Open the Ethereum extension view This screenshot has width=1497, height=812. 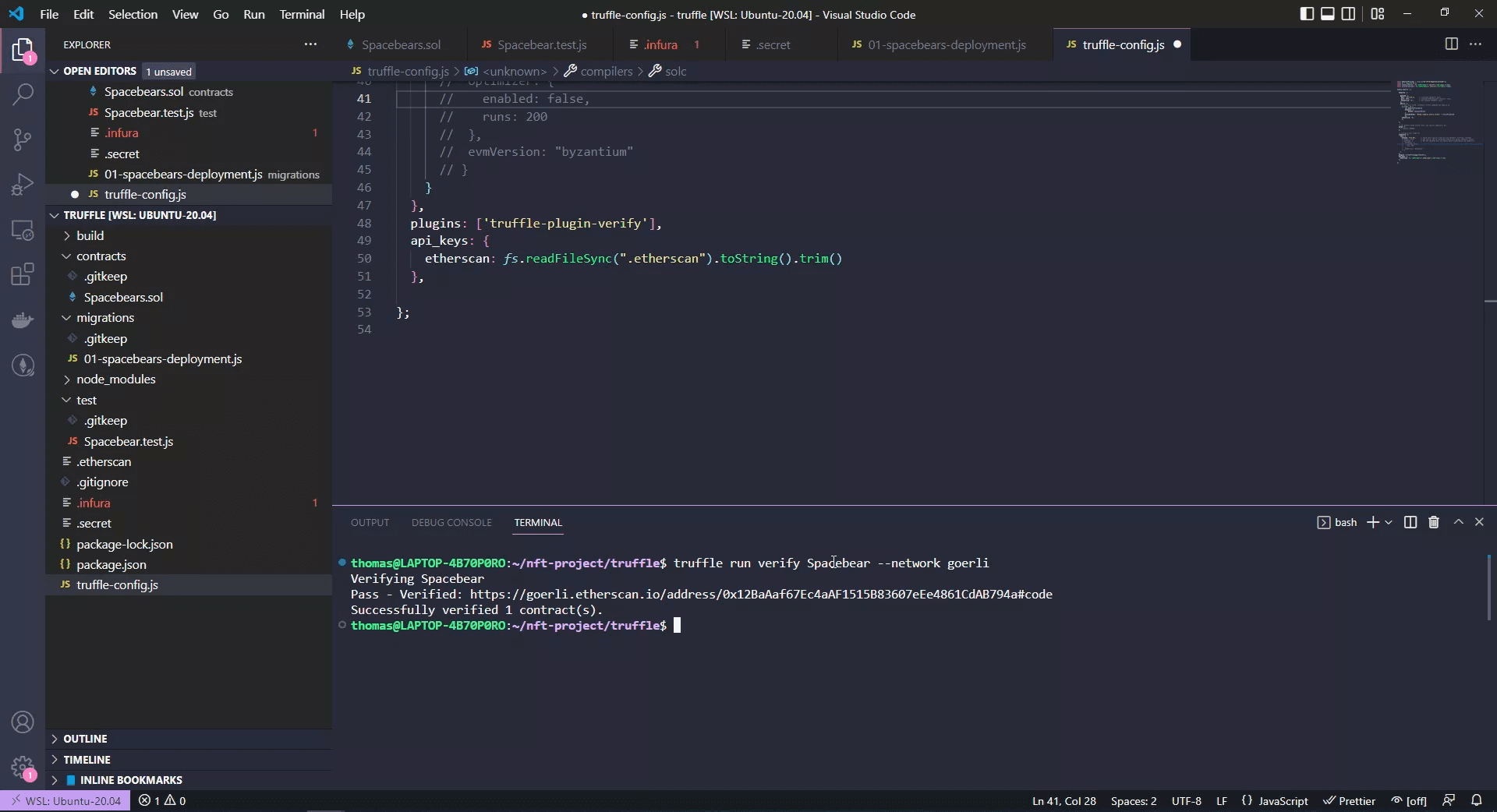coord(23,365)
